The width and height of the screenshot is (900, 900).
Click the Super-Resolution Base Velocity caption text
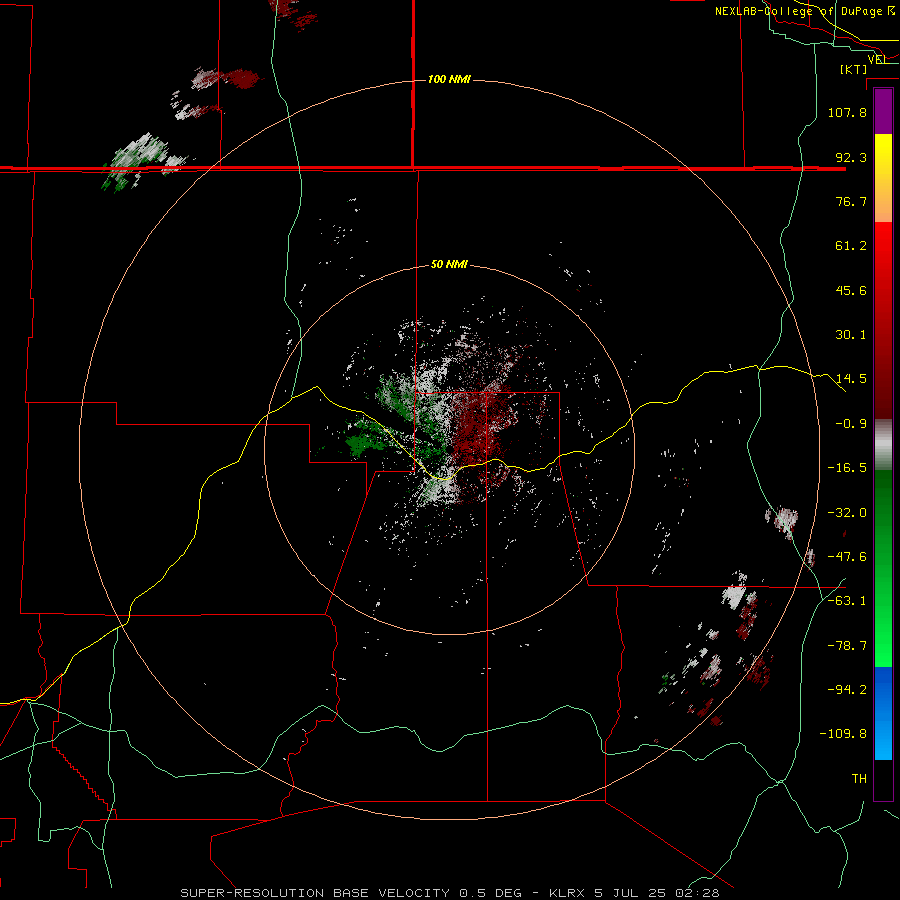tap(315, 893)
